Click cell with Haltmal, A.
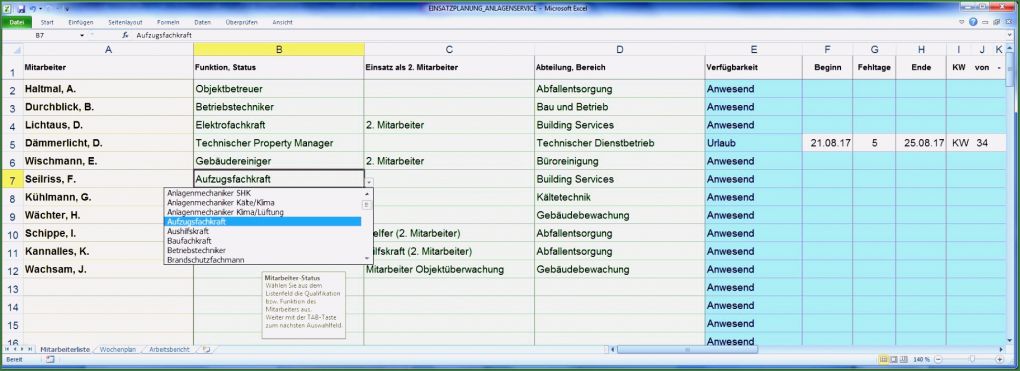The image size is (1020, 371). [x=108, y=89]
